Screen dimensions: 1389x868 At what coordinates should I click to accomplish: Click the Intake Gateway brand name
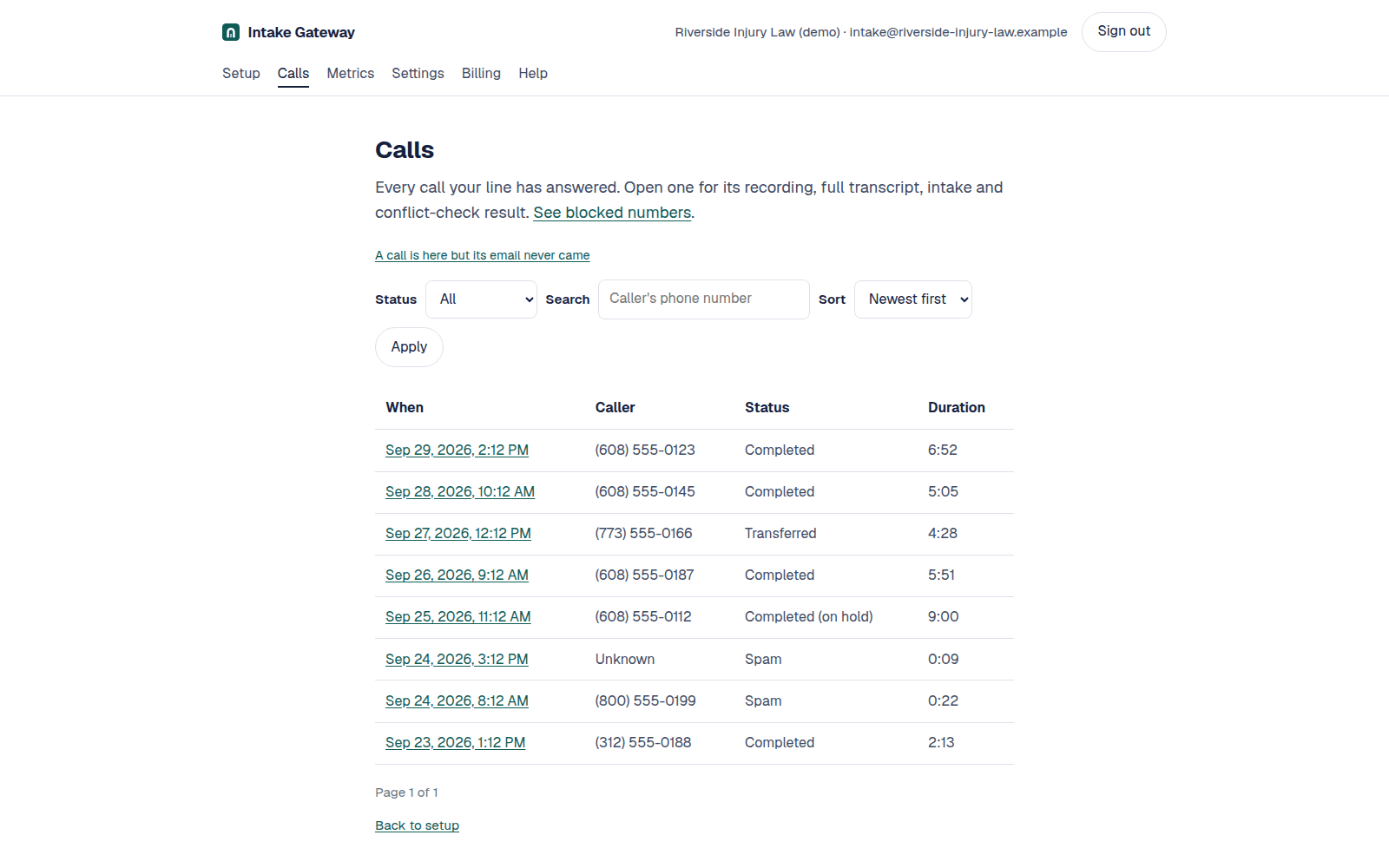(301, 32)
